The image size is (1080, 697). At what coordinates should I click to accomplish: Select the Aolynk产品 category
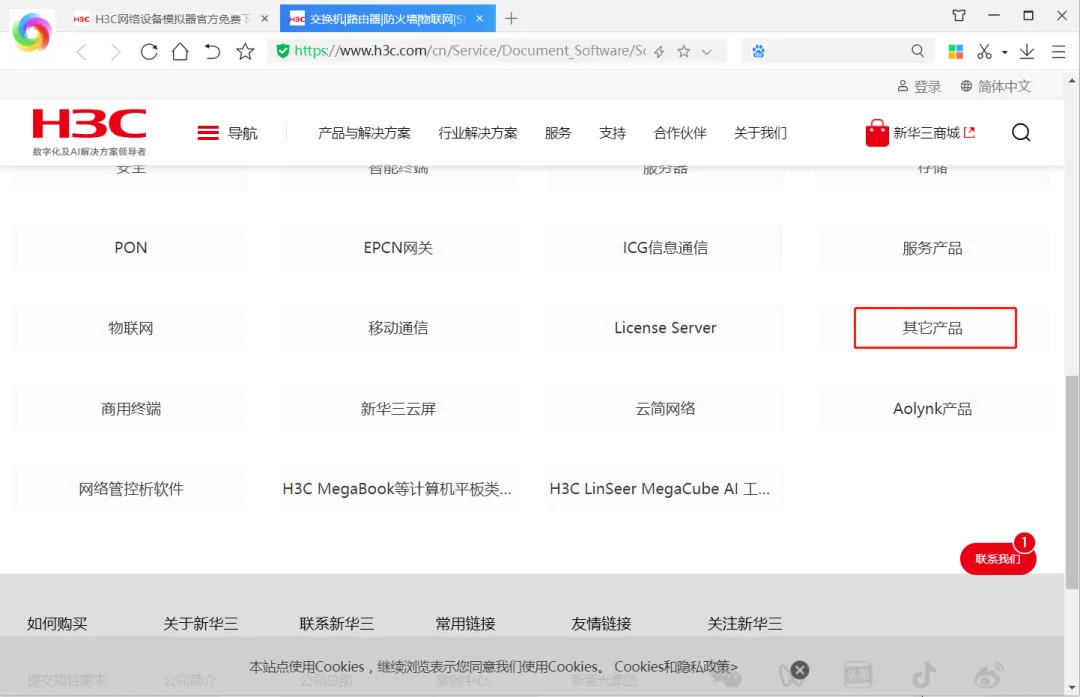[933, 409]
